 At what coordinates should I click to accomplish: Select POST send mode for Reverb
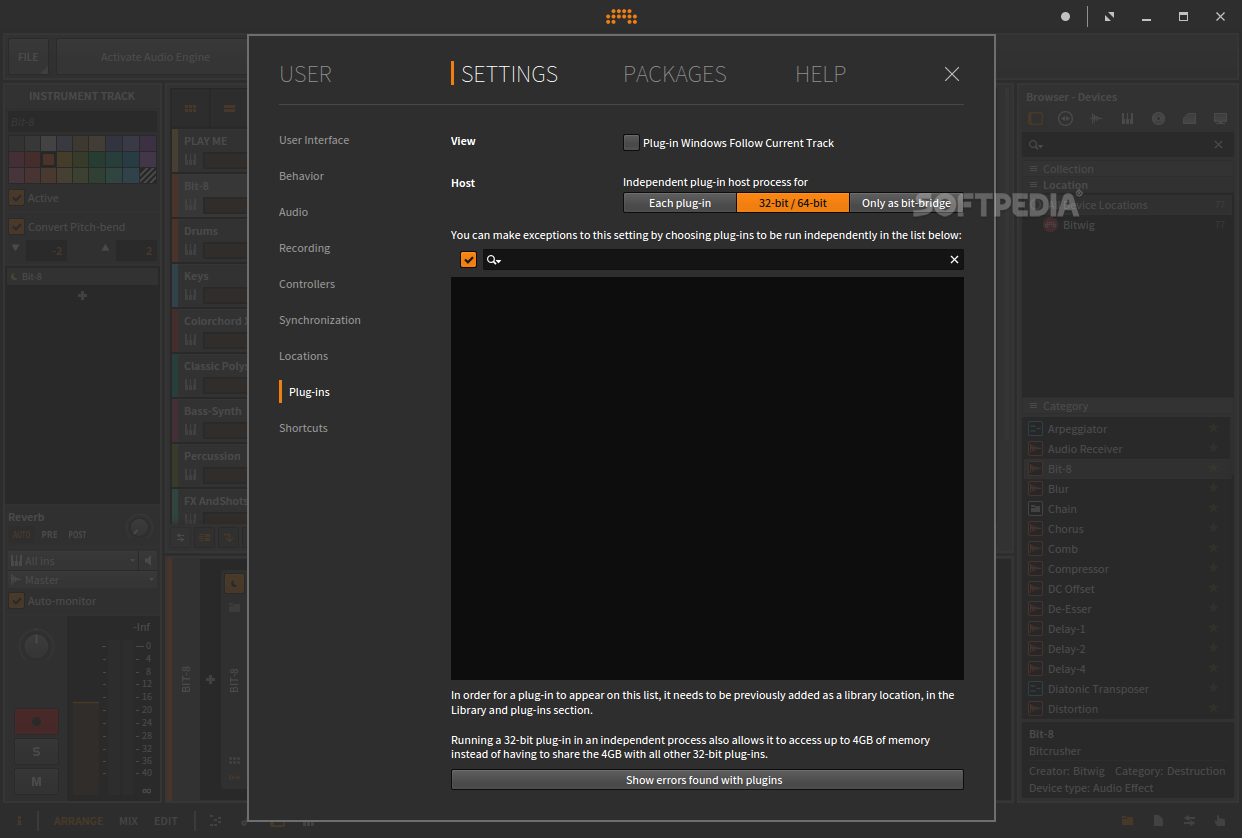click(77, 535)
